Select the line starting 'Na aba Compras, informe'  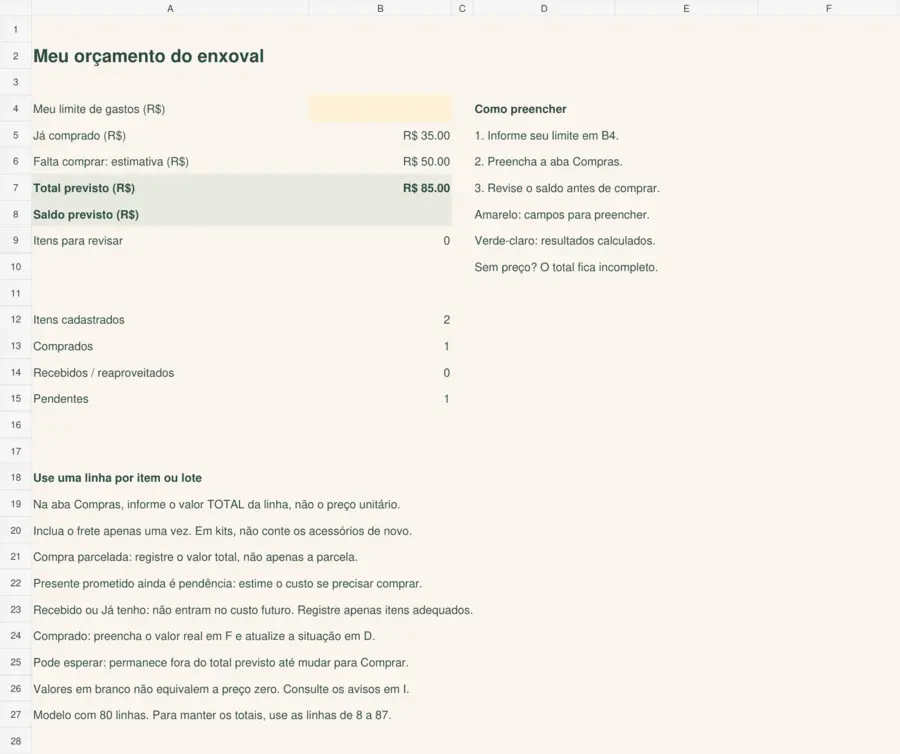[x=216, y=504]
